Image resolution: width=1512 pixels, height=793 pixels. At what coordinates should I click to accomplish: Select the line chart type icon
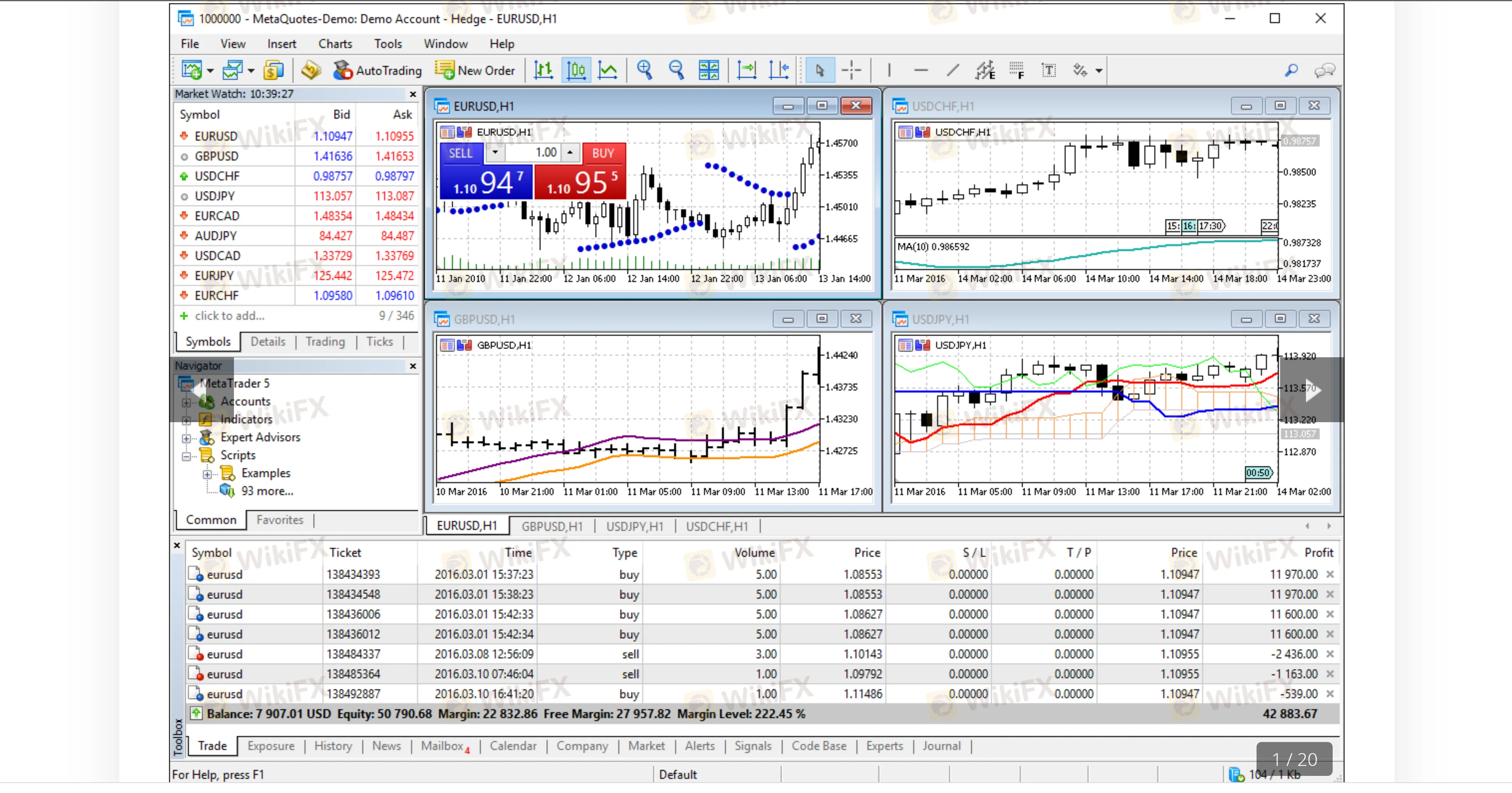(x=607, y=70)
